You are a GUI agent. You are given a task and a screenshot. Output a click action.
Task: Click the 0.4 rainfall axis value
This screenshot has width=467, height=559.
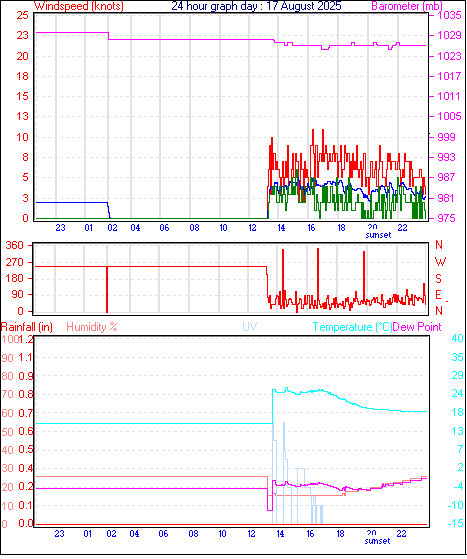click(26, 468)
